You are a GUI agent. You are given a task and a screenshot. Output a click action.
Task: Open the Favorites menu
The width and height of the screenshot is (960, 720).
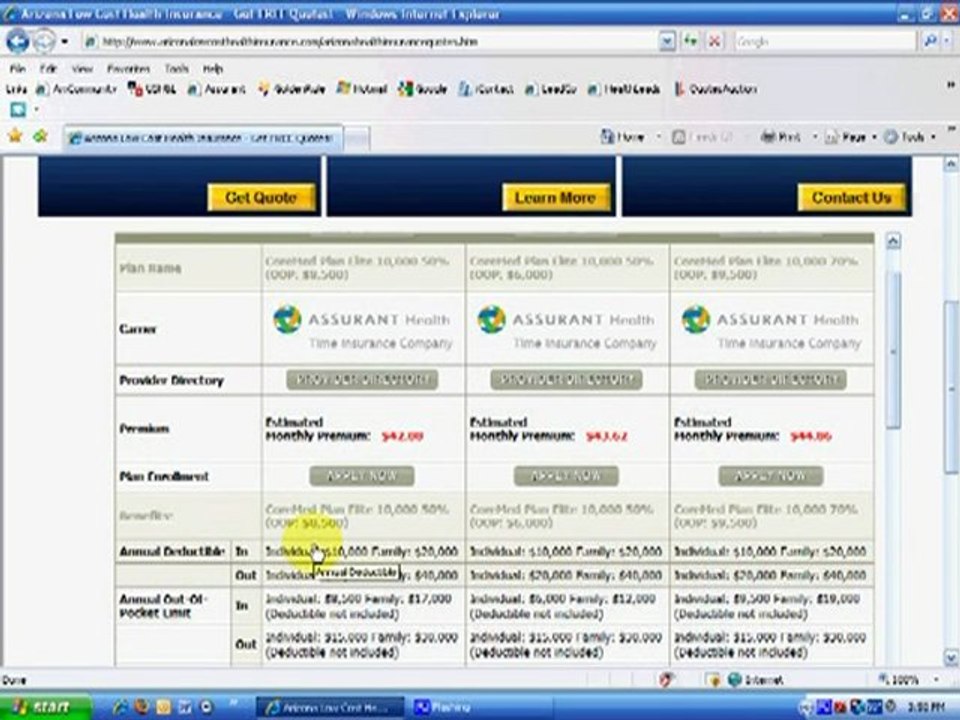(128, 69)
